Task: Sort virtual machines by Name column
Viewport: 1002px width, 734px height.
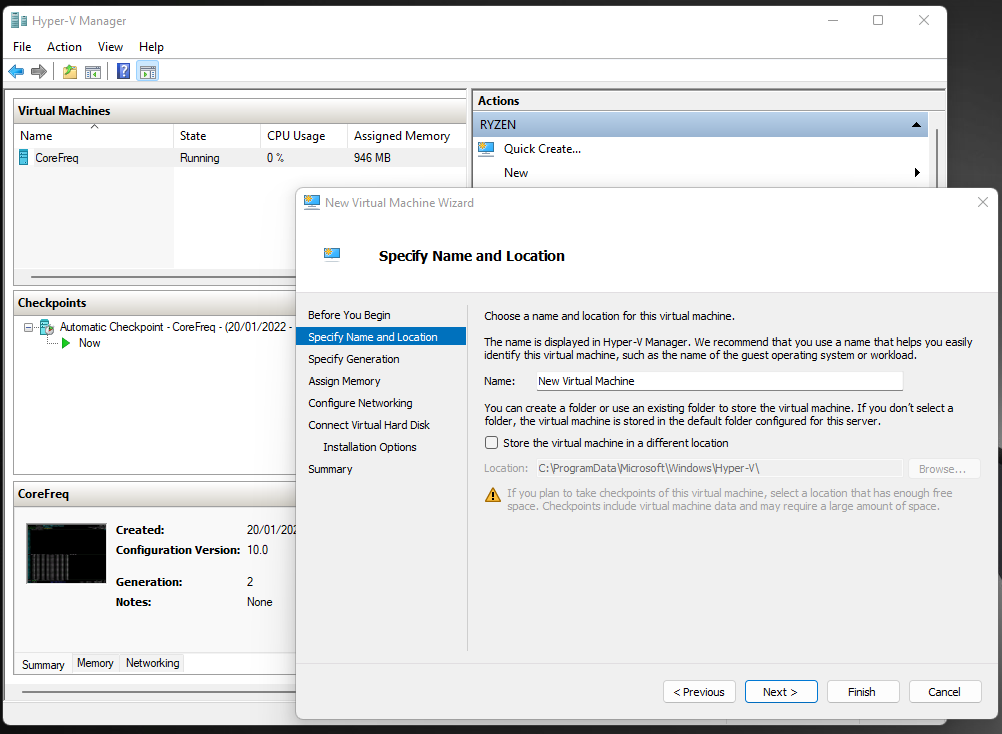Action: coord(94,135)
